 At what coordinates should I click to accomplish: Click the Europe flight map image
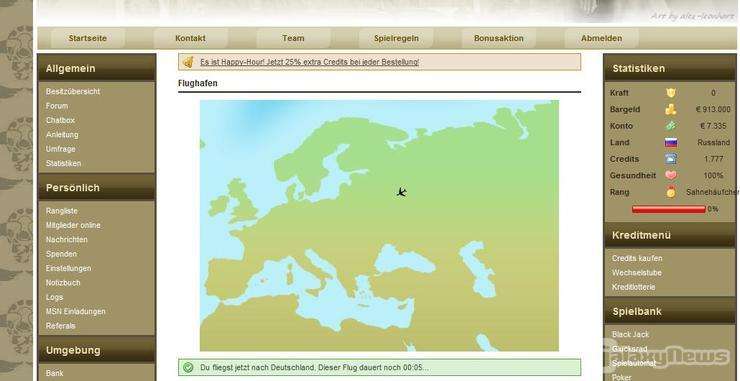pyautogui.click(x=379, y=225)
